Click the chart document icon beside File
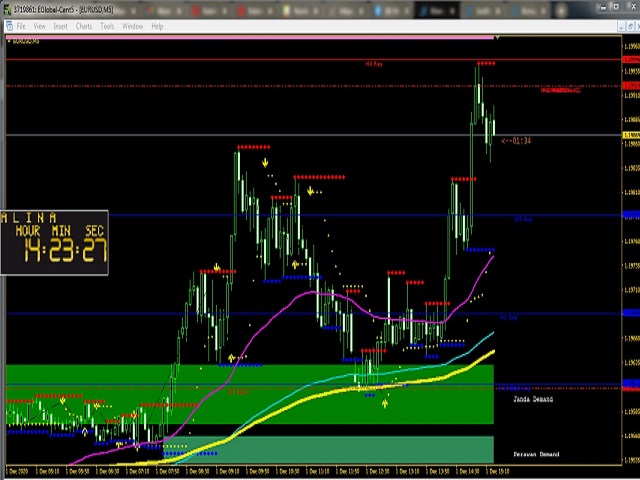Viewport: 640px width, 480px height. click(9, 27)
